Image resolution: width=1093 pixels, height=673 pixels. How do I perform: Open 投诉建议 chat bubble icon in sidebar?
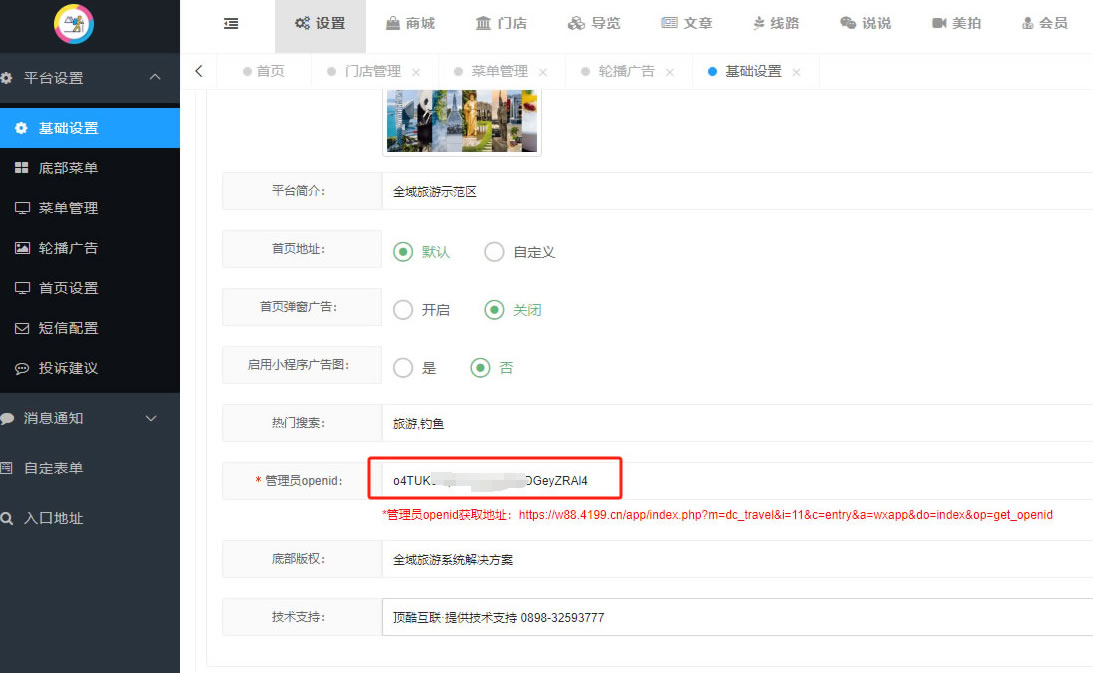tap(21, 368)
